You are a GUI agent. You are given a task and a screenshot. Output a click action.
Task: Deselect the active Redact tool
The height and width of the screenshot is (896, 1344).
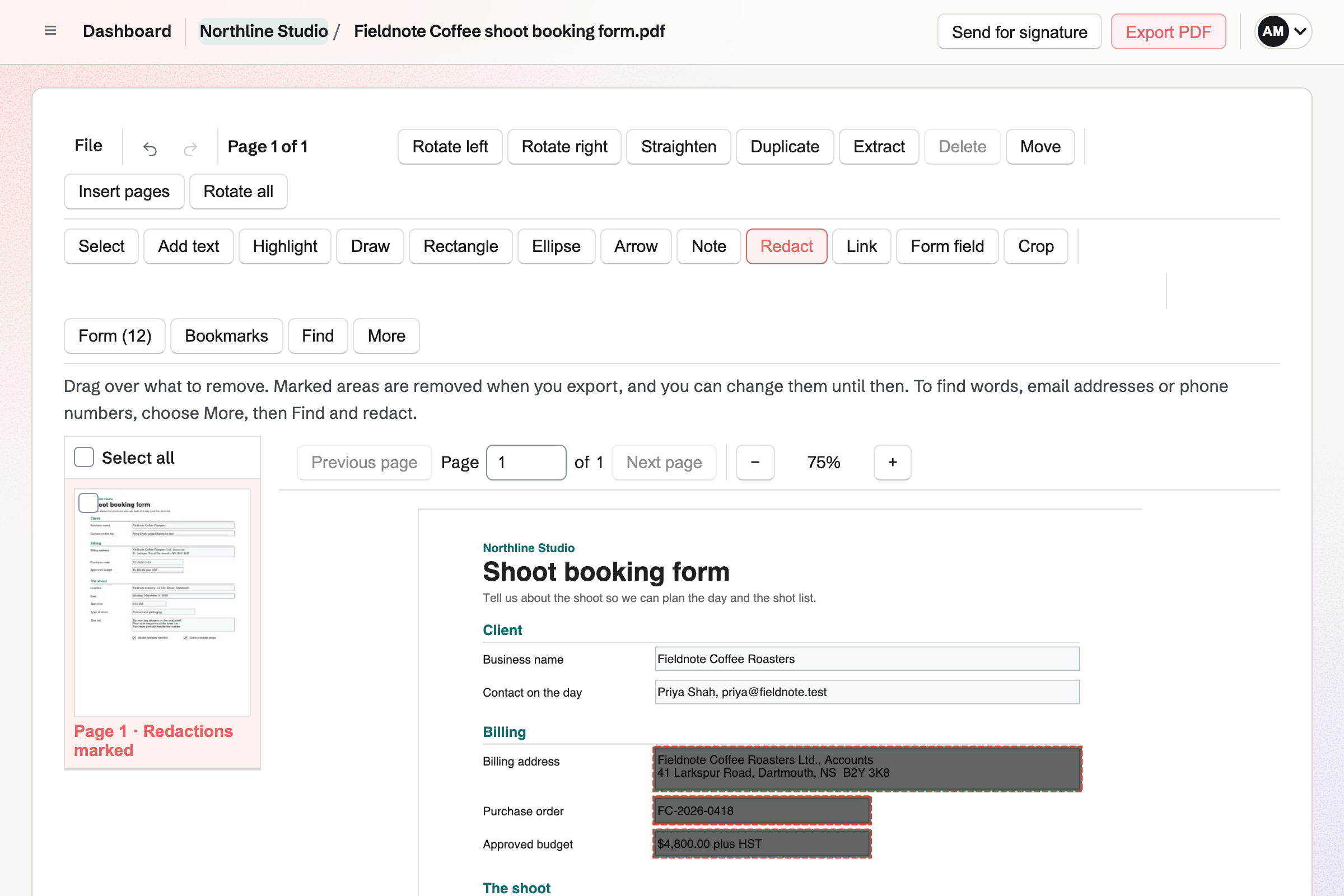[x=786, y=246]
